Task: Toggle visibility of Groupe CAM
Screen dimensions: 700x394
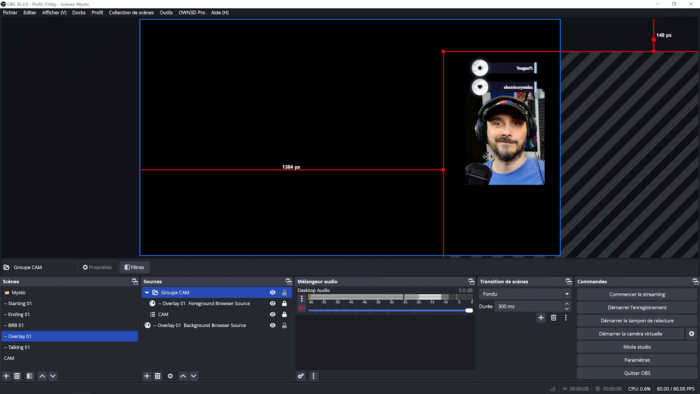Action: click(272, 293)
